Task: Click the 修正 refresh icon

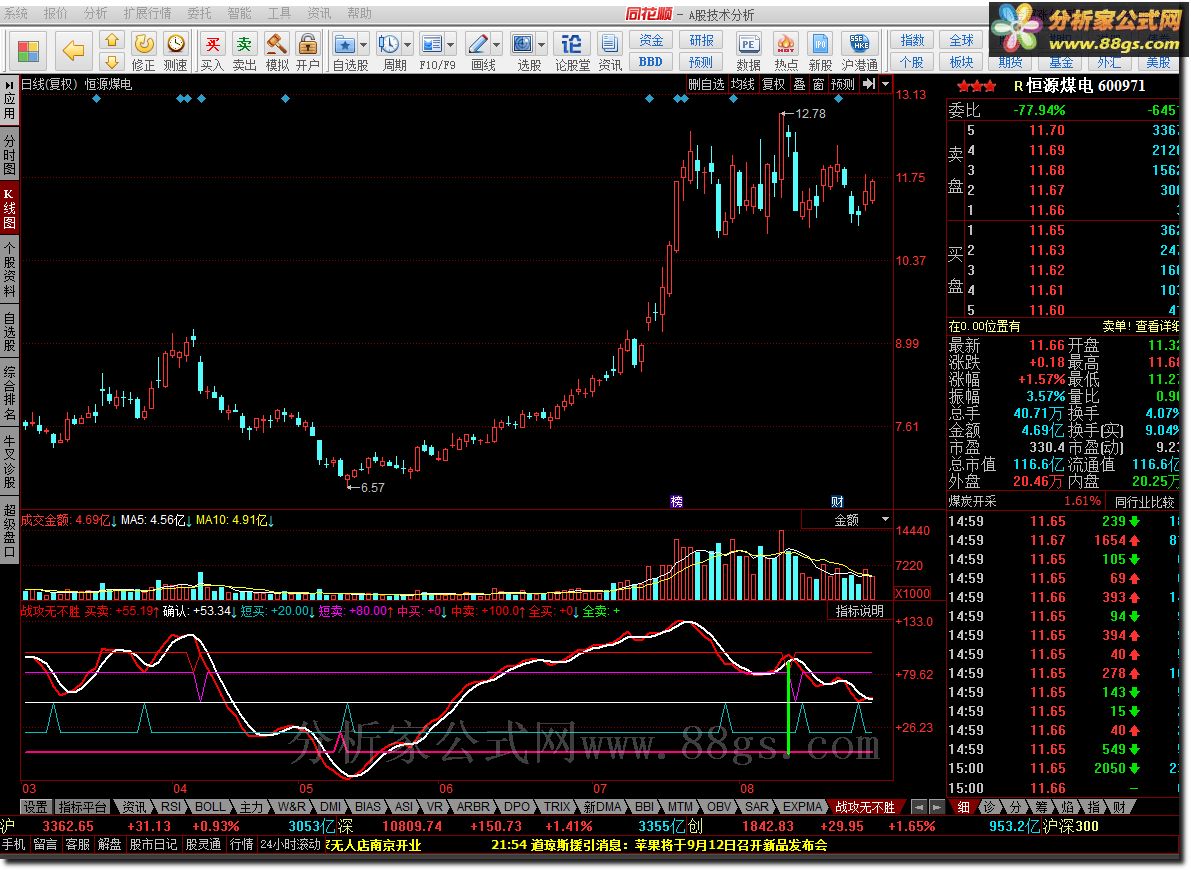Action: pyautogui.click(x=144, y=44)
